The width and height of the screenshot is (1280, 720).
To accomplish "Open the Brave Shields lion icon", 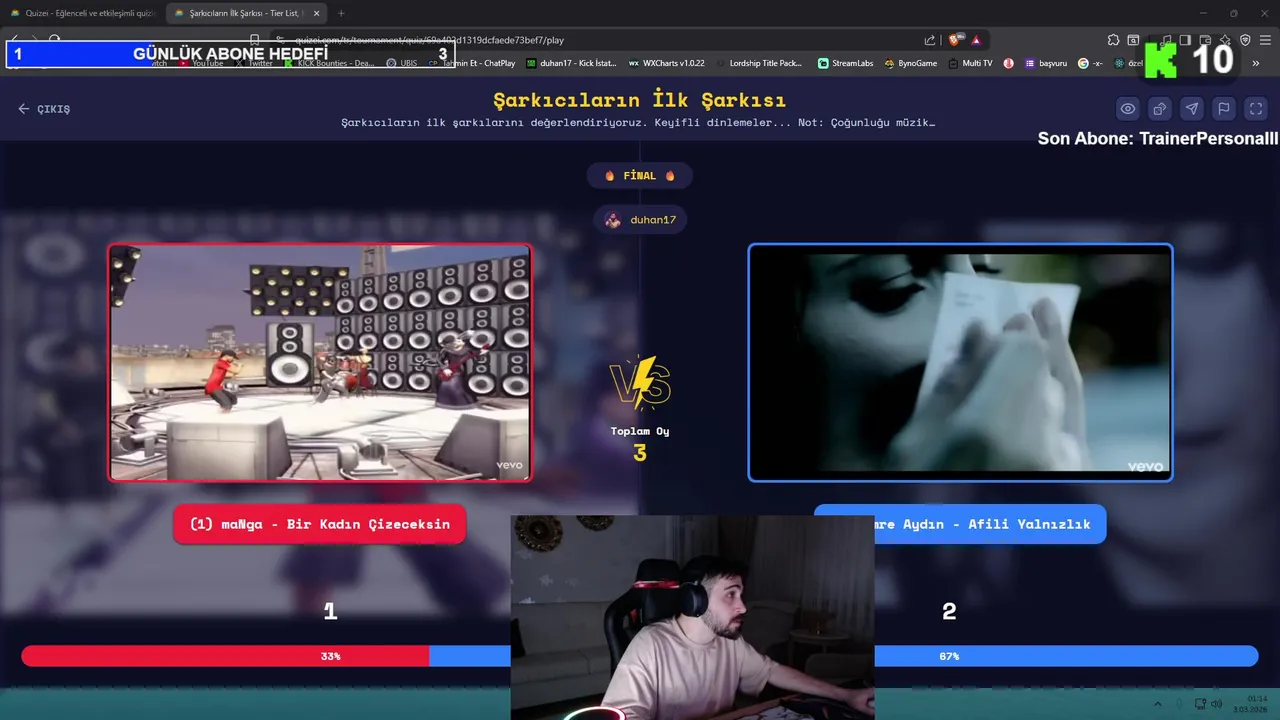I will click(954, 40).
